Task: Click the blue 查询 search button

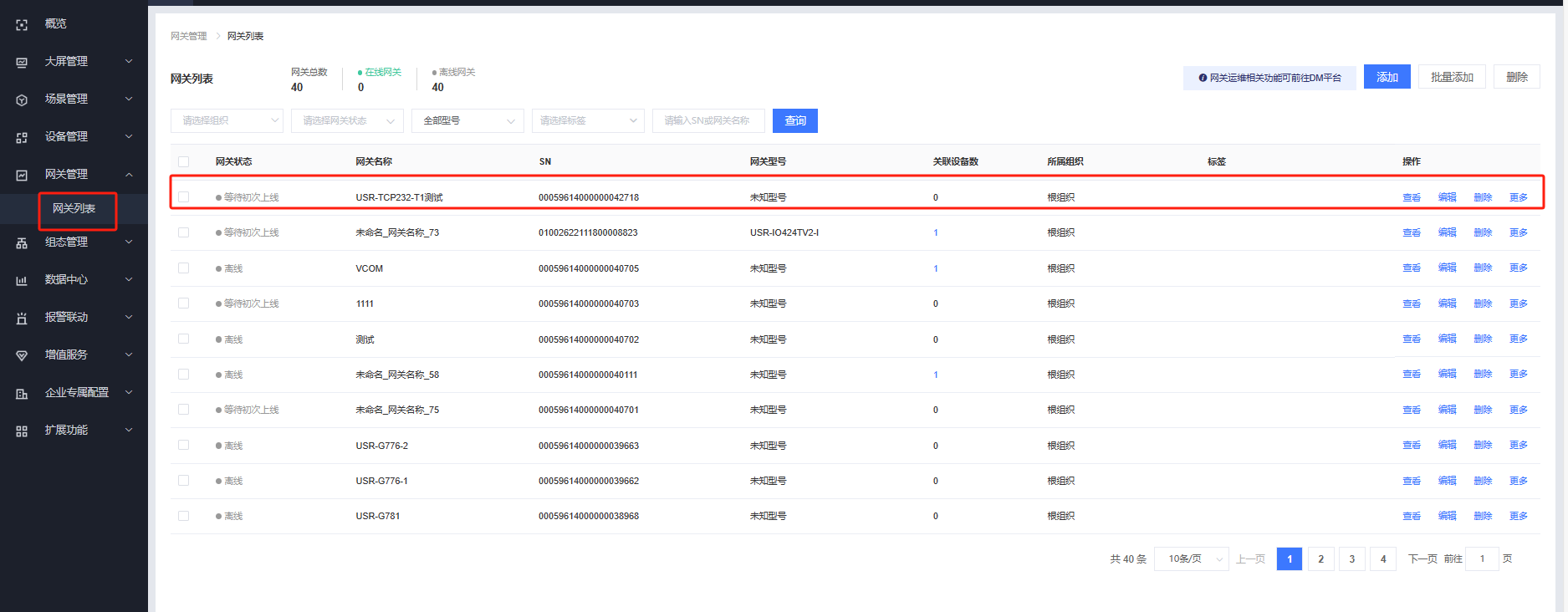Action: point(794,121)
